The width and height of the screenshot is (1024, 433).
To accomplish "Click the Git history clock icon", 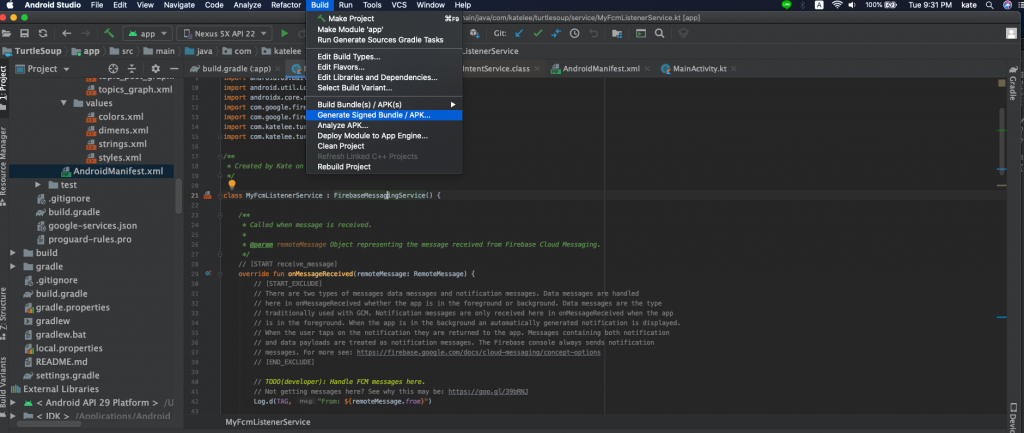I will (577, 33).
